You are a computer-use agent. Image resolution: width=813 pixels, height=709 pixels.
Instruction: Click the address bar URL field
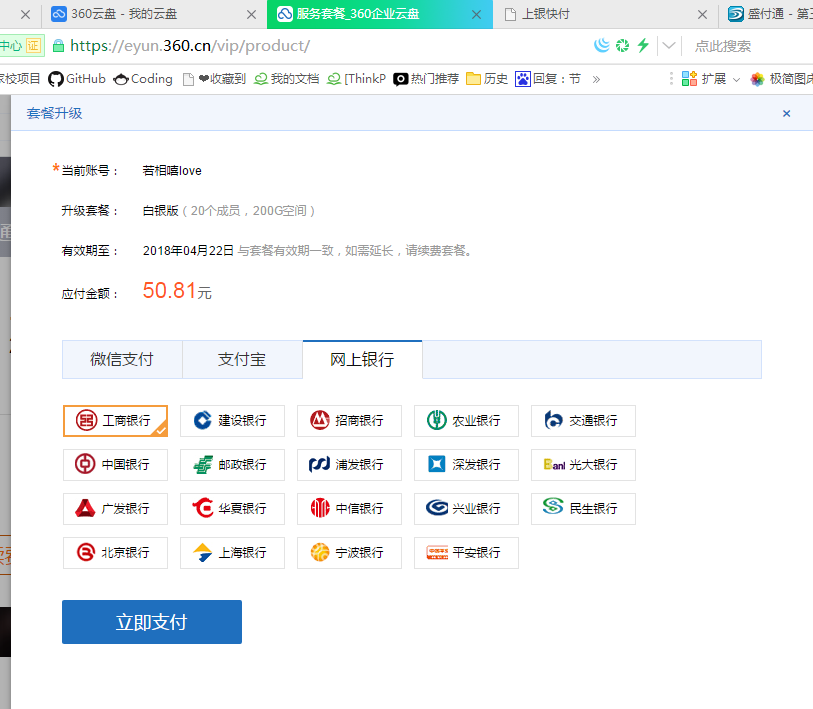(190, 46)
